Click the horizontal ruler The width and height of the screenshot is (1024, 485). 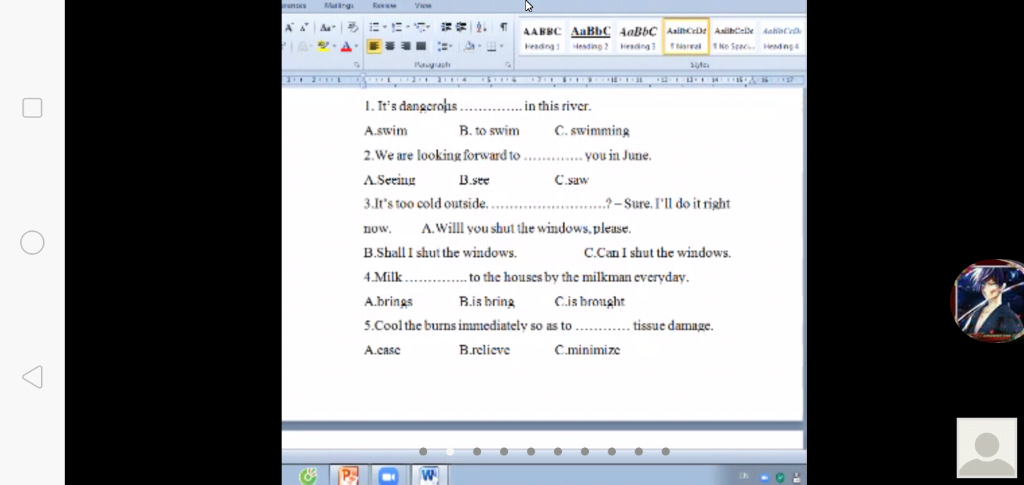coord(543,80)
